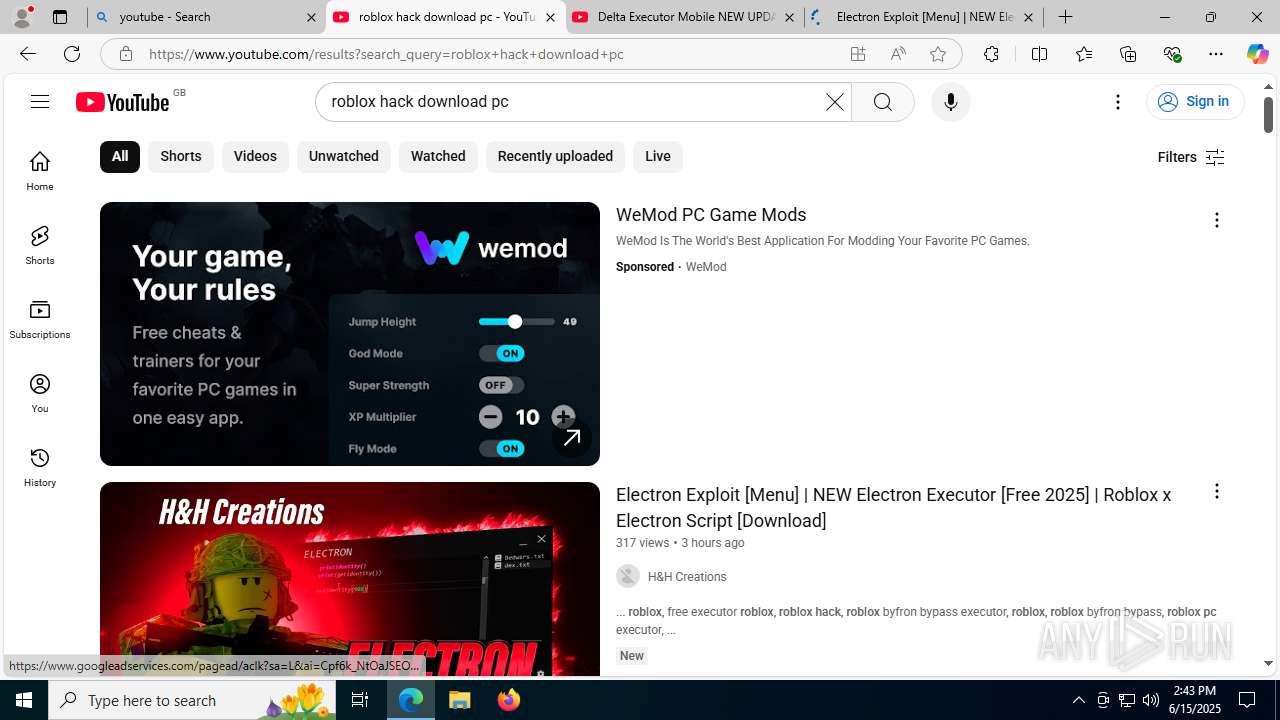1280x720 pixels.
Task: View site information lock icon
Action: [125, 54]
